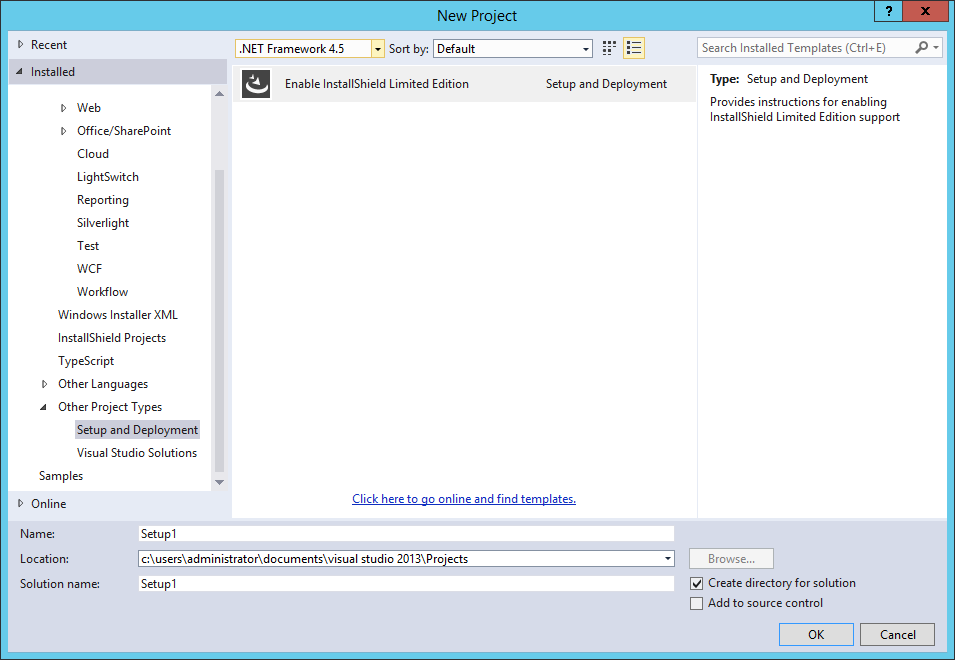Select the TypeScript category
The image size is (955, 660).
click(86, 361)
